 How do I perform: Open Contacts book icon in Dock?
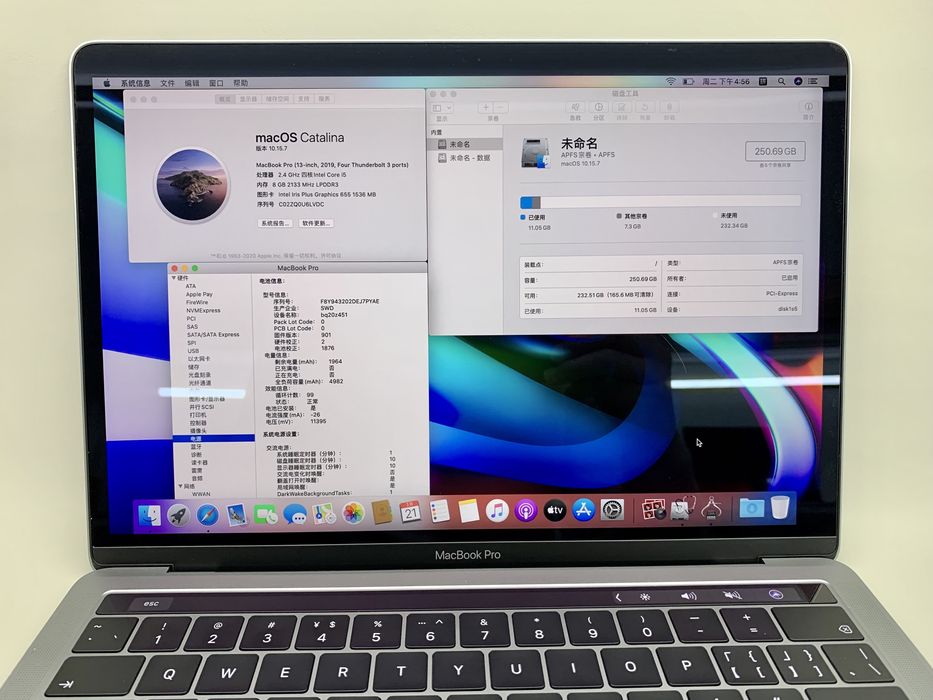(381, 512)
